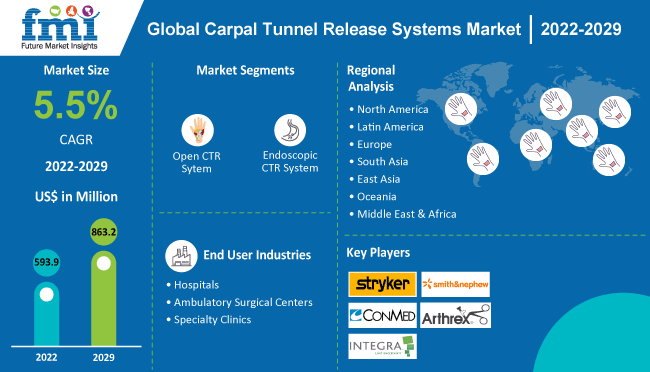Click the Endoscopic CTR System icon
The height and width of the screenshot is (372, 650).
point(290,130)
